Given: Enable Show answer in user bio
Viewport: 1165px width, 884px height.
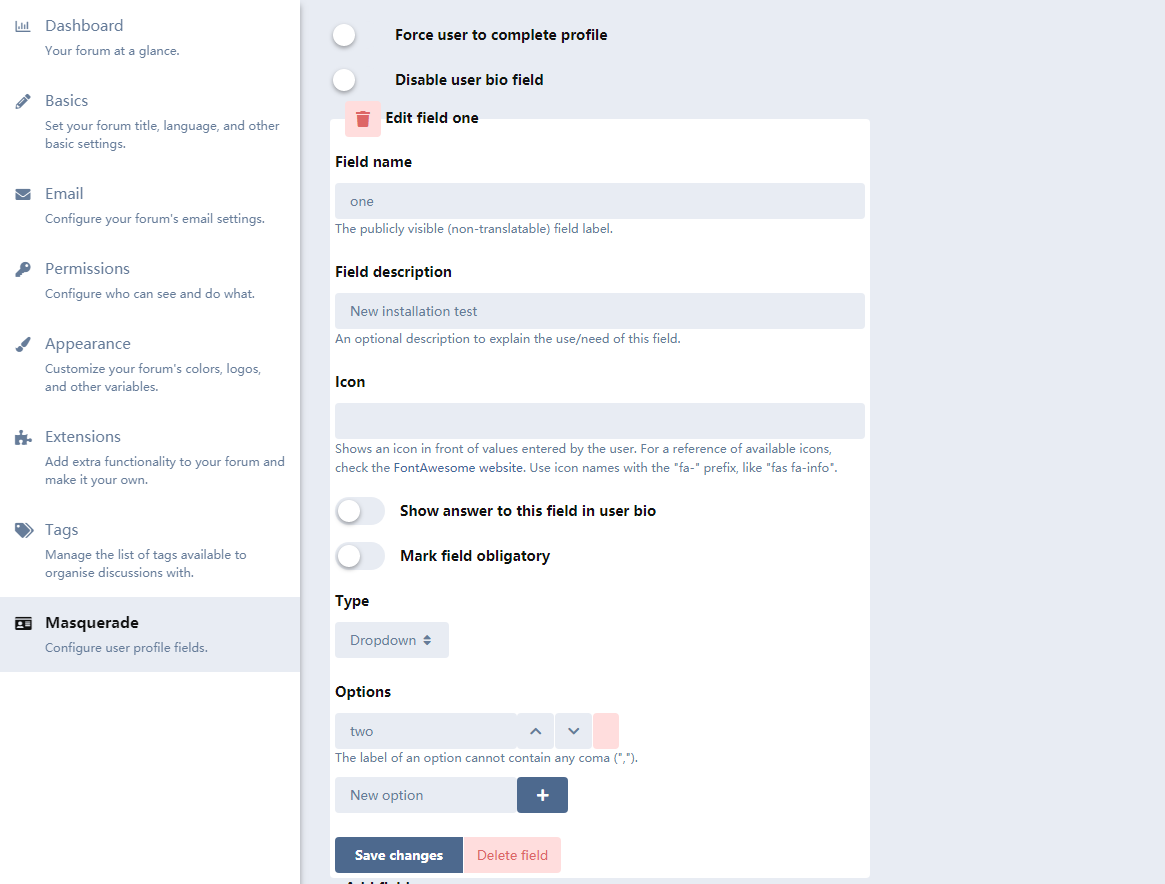Looking at the screenshot, I should [360, 511].
